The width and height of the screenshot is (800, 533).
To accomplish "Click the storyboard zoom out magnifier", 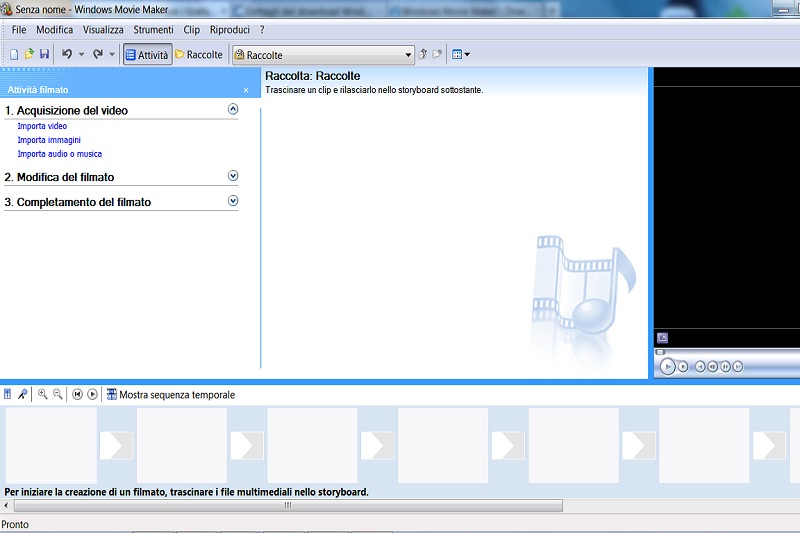I will point(58,394).
